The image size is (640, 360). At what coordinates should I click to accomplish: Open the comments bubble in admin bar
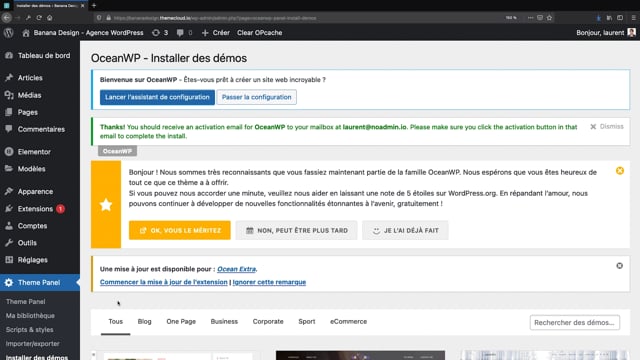184,33
